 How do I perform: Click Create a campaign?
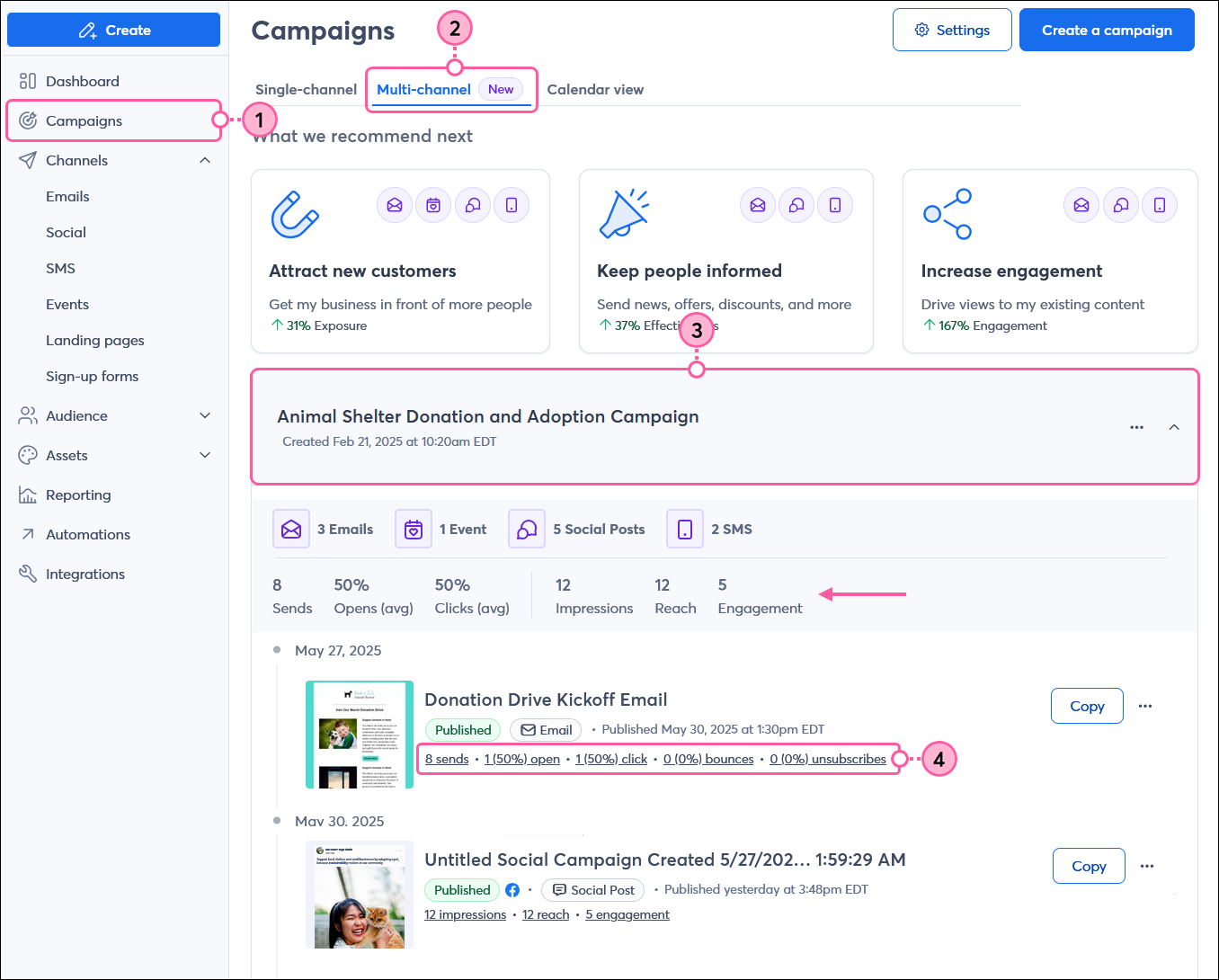coord(1107,30)
